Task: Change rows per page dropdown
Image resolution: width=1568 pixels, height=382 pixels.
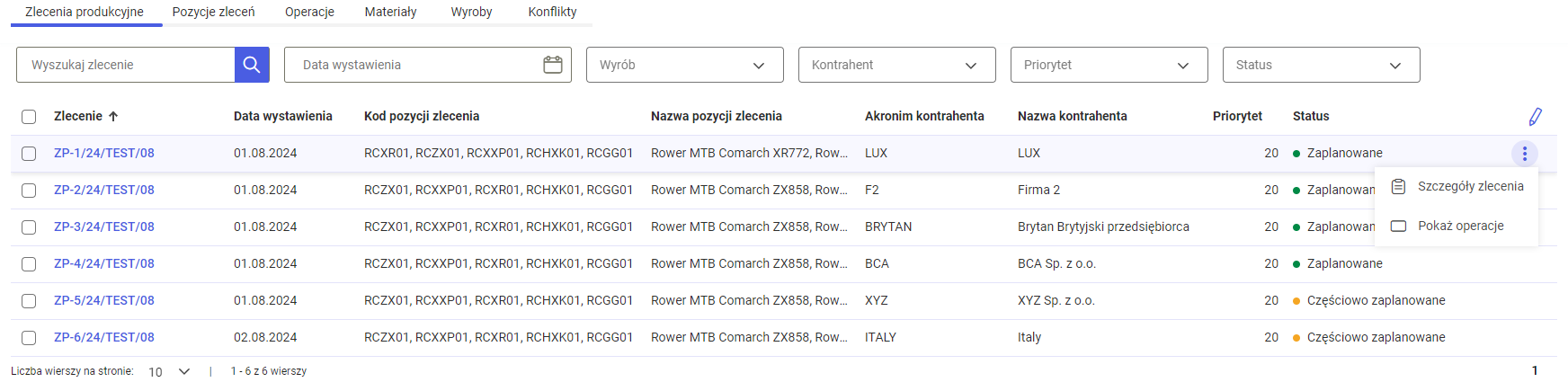Action: (169, 371)
